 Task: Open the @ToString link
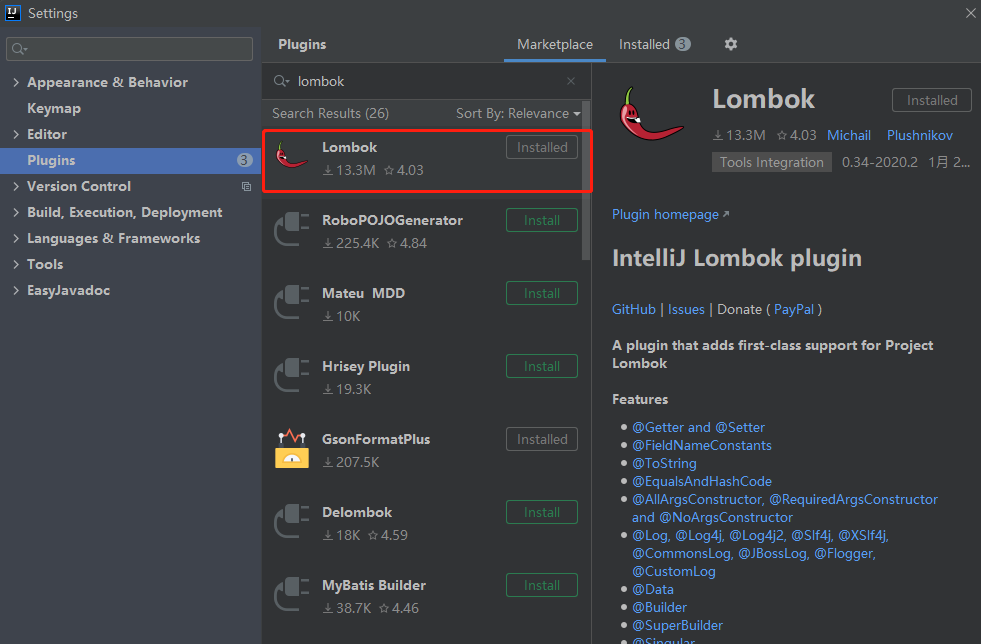[664, 464]
